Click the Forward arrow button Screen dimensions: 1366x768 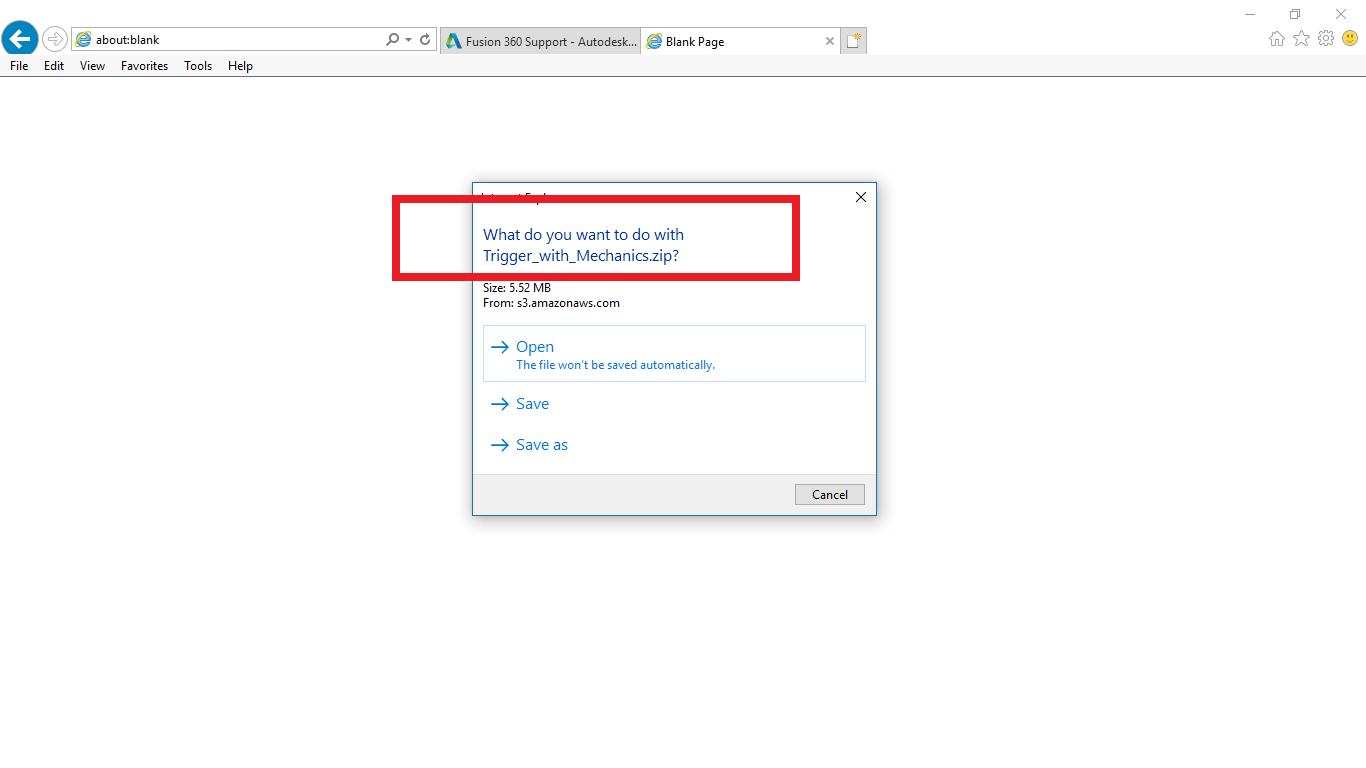[x=55, y=40]
